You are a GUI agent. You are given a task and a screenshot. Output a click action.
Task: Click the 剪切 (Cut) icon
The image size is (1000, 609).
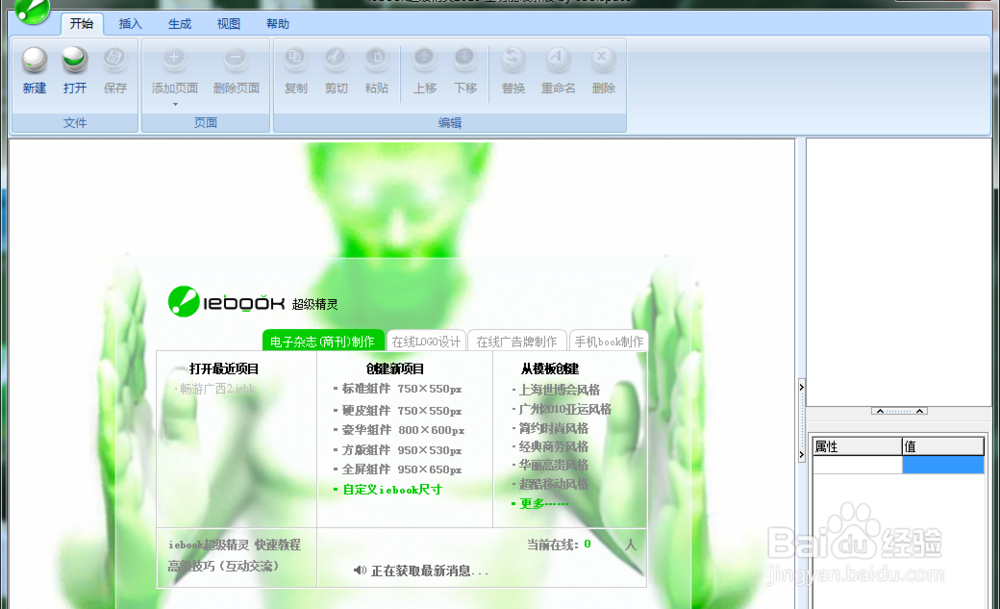point(336,59)
